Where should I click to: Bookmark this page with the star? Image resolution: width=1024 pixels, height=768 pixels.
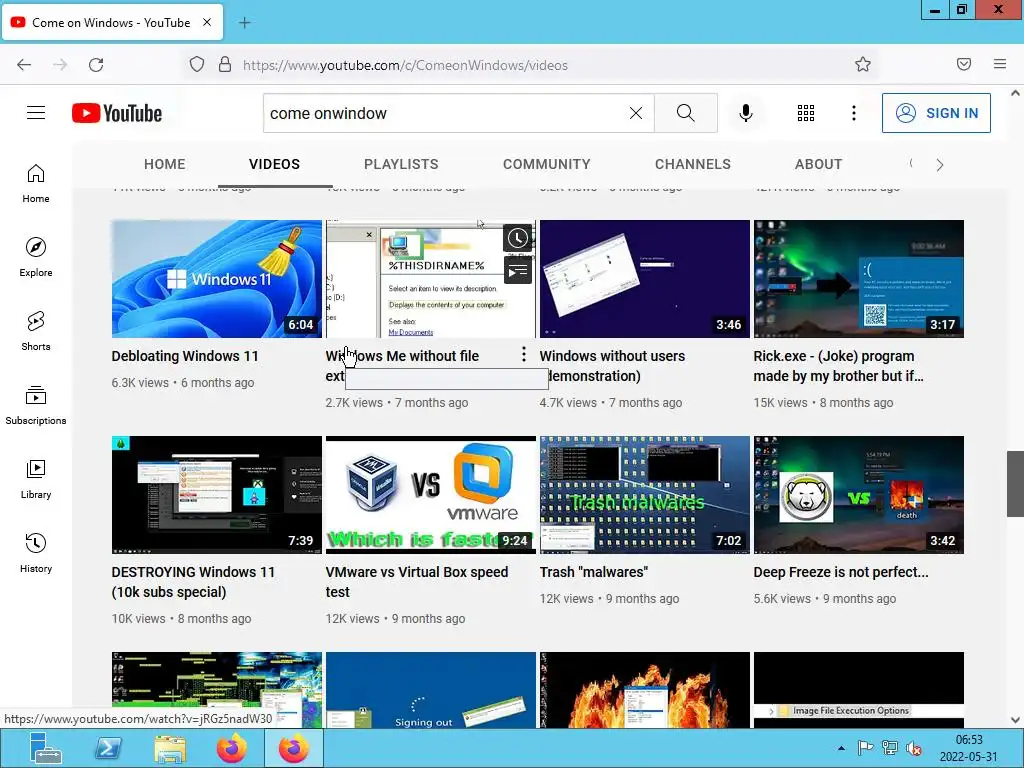tap(863, 64)
